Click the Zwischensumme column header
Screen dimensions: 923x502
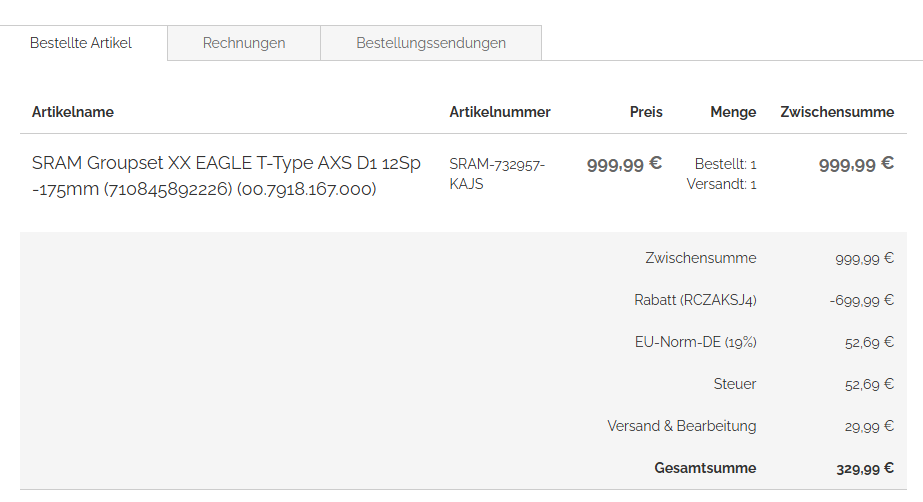click(837, 112)
